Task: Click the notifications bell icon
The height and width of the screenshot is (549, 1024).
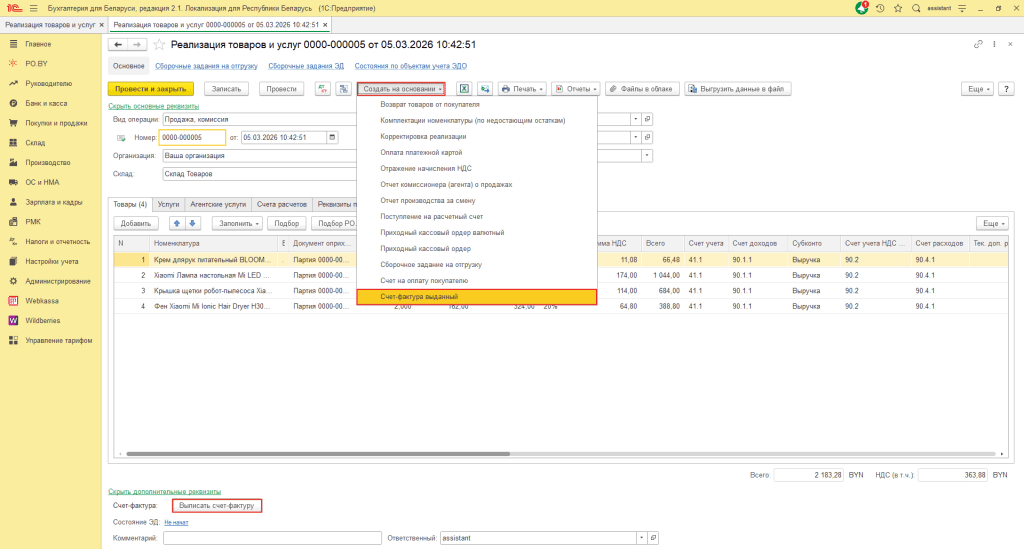Action: [862, 8]
